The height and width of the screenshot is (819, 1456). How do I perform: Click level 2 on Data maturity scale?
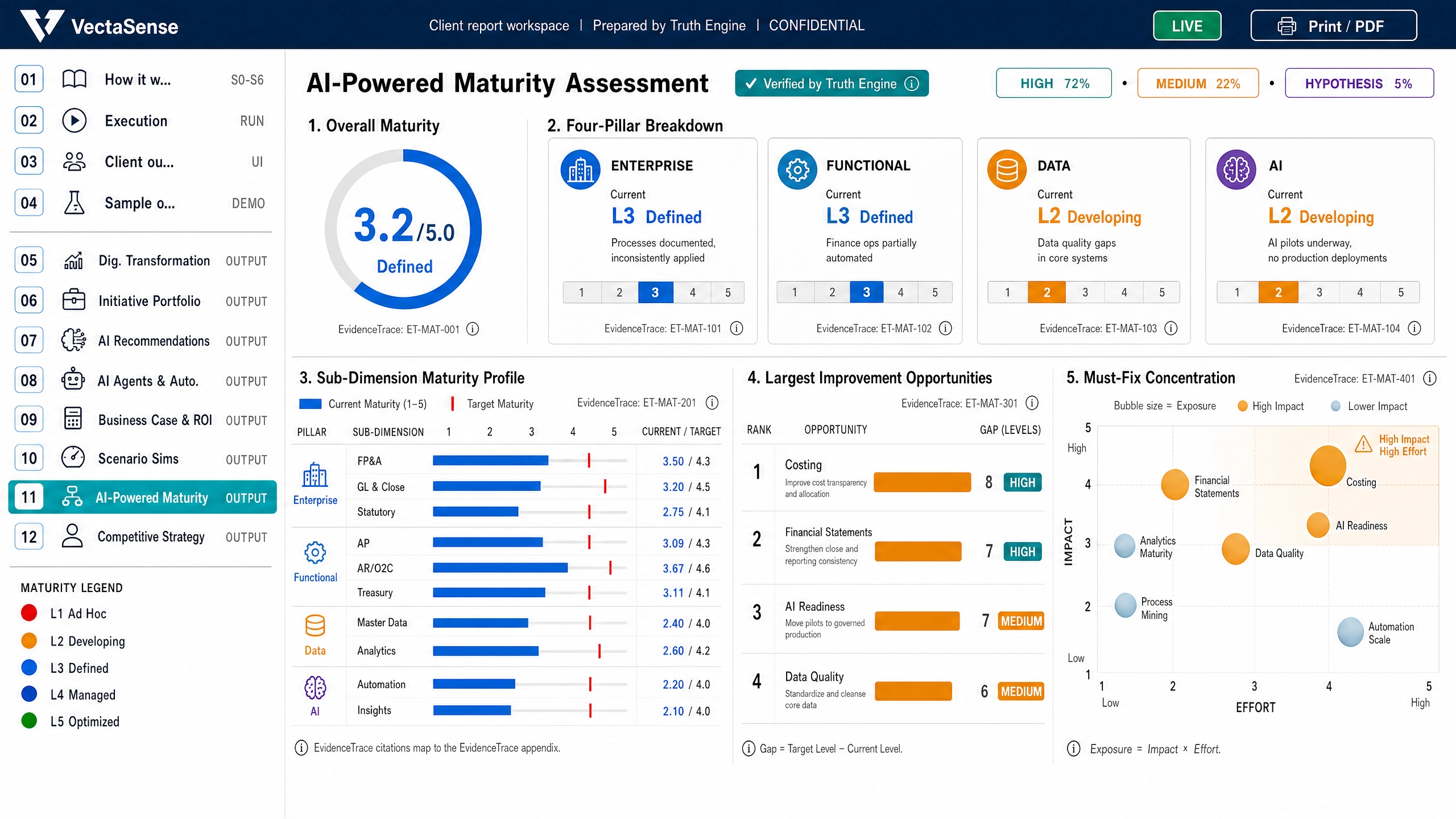(1046, 292)
